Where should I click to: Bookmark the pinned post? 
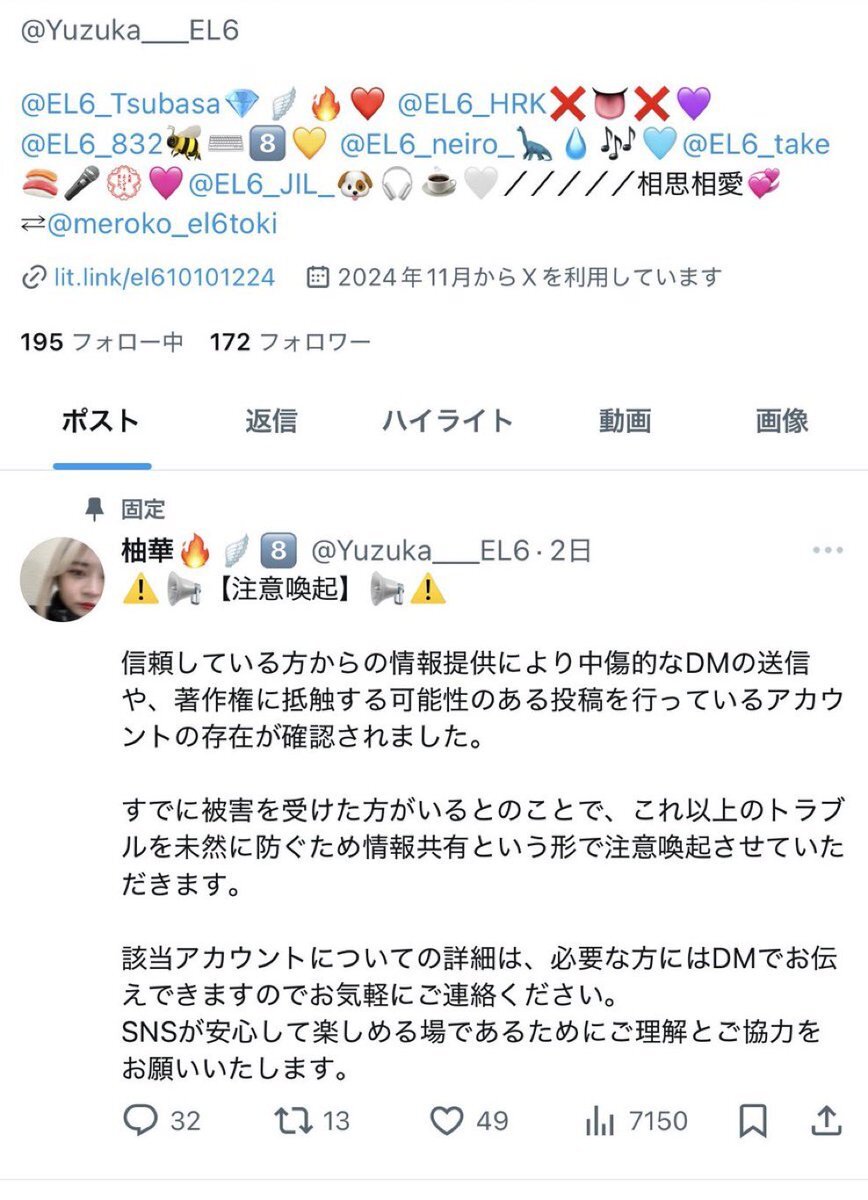752,1121
